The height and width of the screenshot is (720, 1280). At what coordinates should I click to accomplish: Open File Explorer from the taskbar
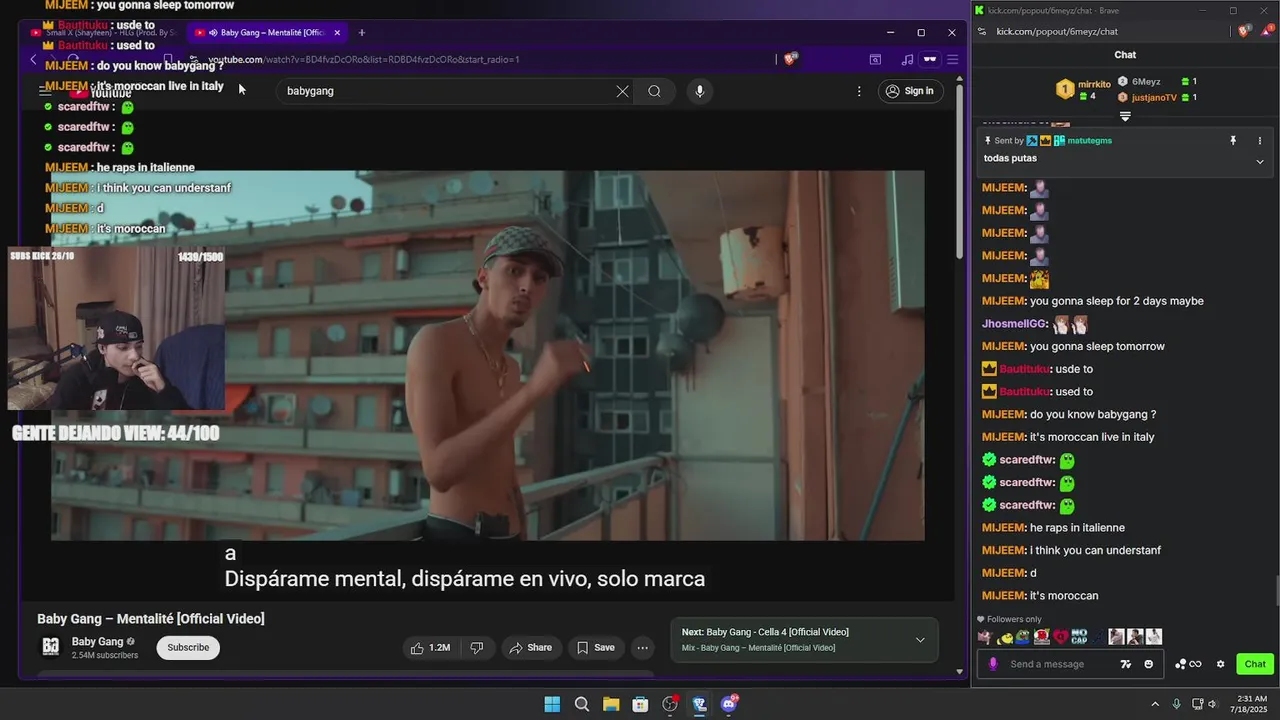pos(611,704)
